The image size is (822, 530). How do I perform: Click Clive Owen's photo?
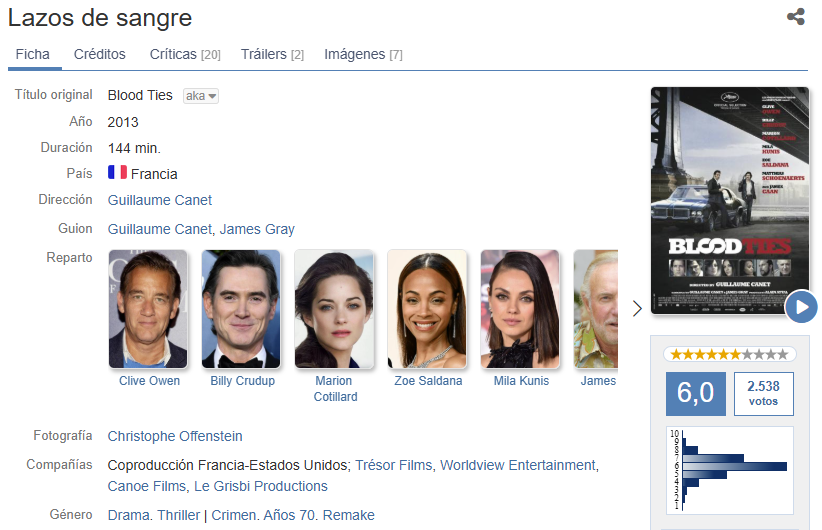tap(148, 309)
